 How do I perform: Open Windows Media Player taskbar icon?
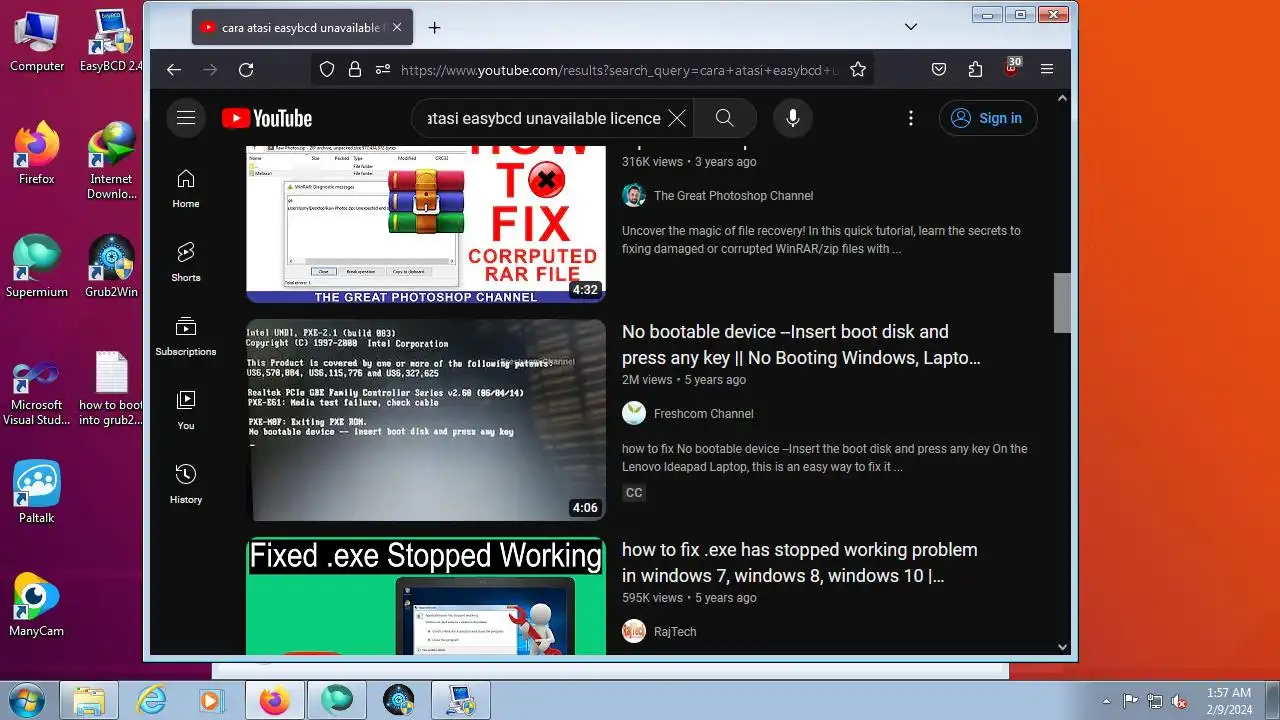(211, 700)
